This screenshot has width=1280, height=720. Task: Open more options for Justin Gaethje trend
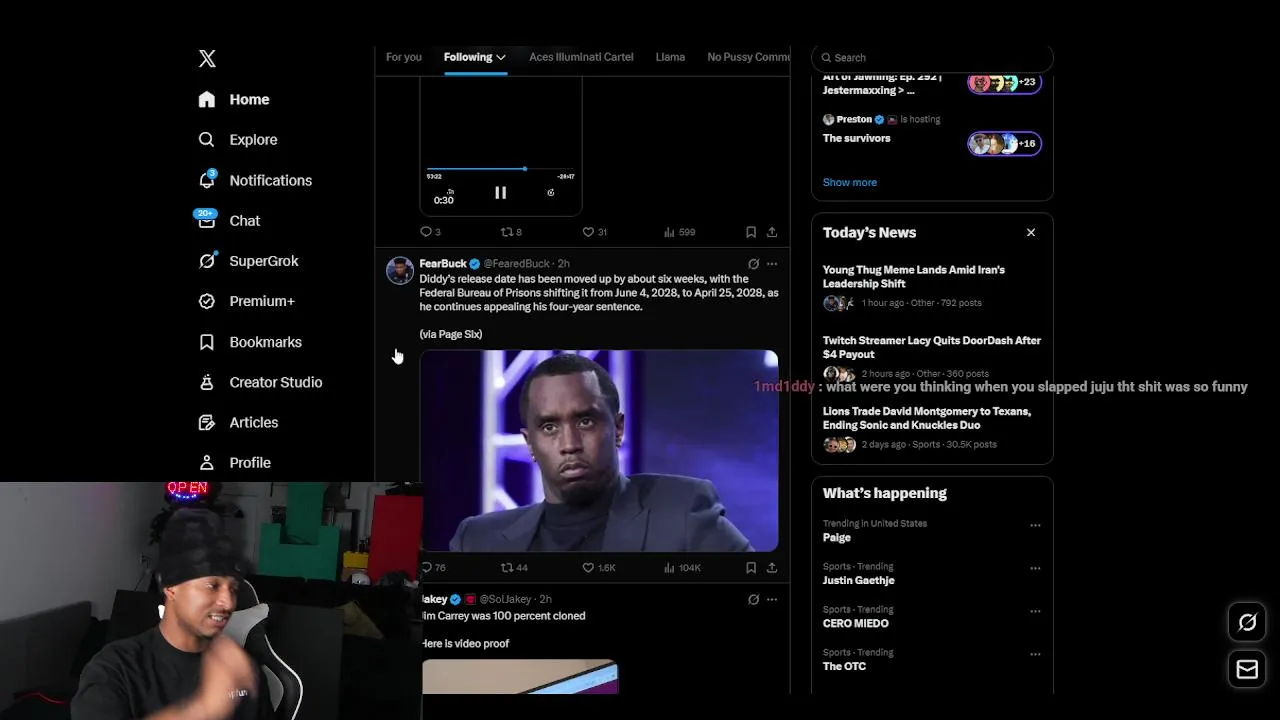pyautogui.click(x=1035, y=568)
